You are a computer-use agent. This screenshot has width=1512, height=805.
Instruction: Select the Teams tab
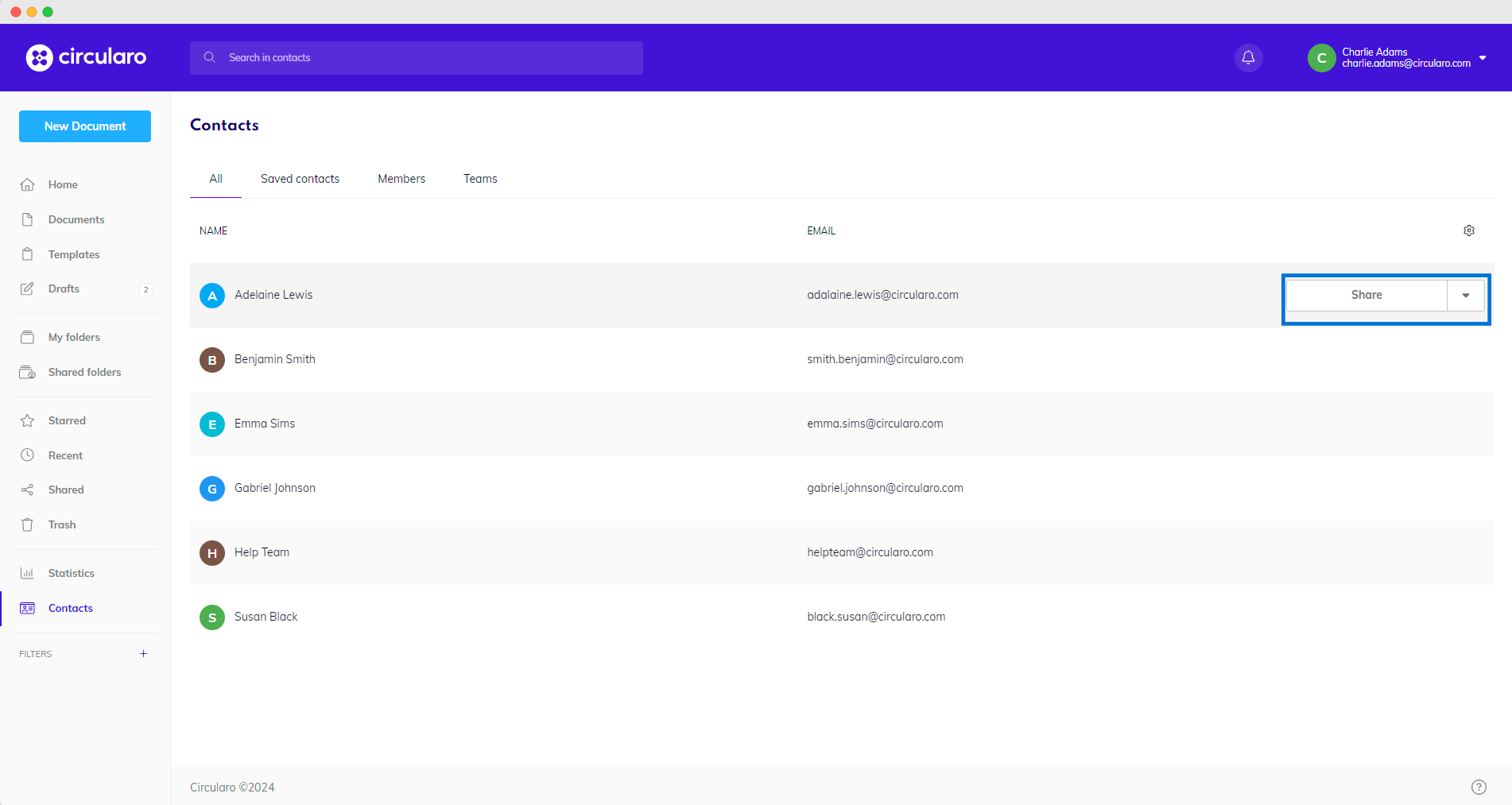[480, 179]
